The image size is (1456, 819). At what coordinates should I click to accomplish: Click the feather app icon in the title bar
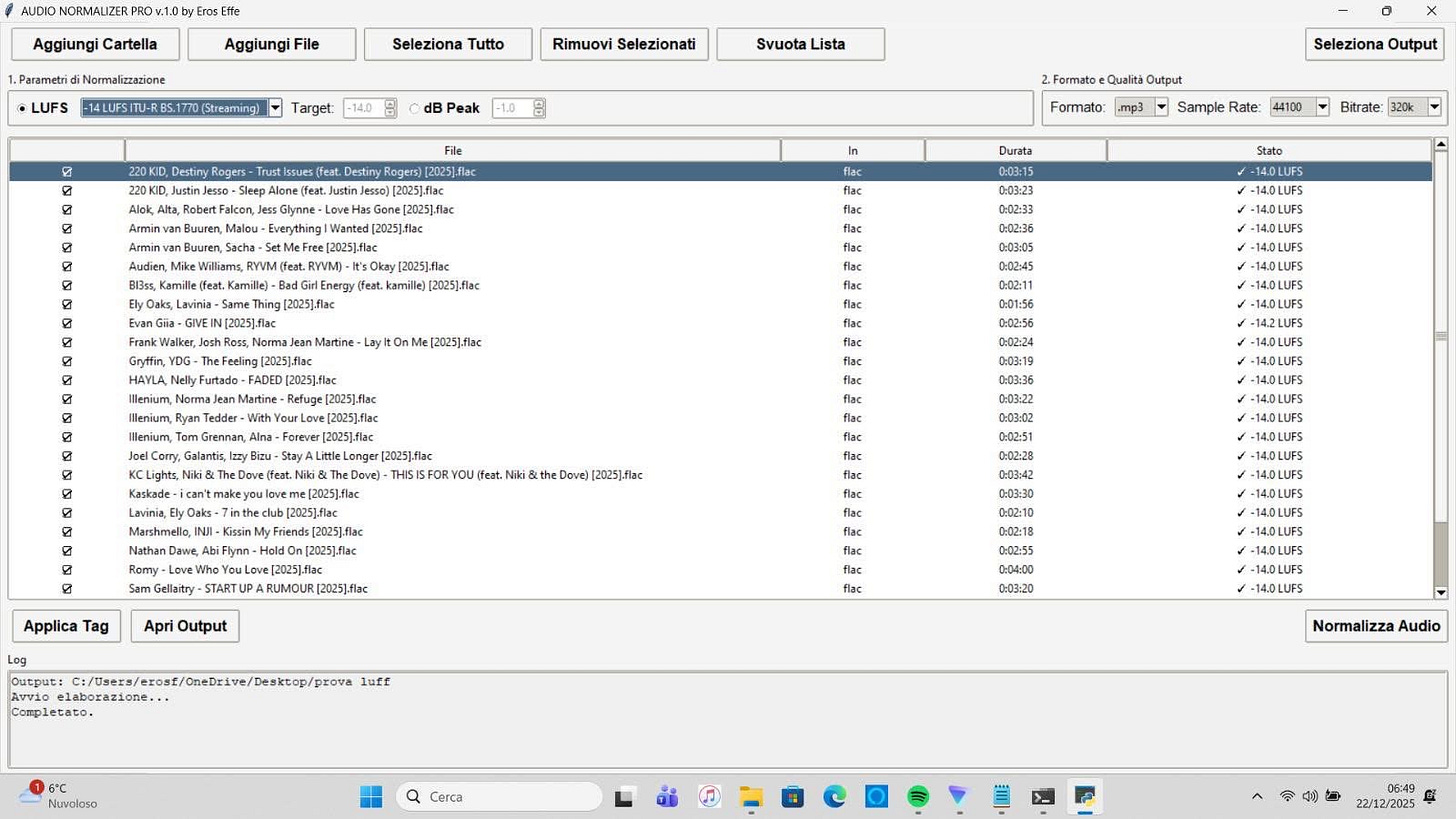tap(10, 11)
